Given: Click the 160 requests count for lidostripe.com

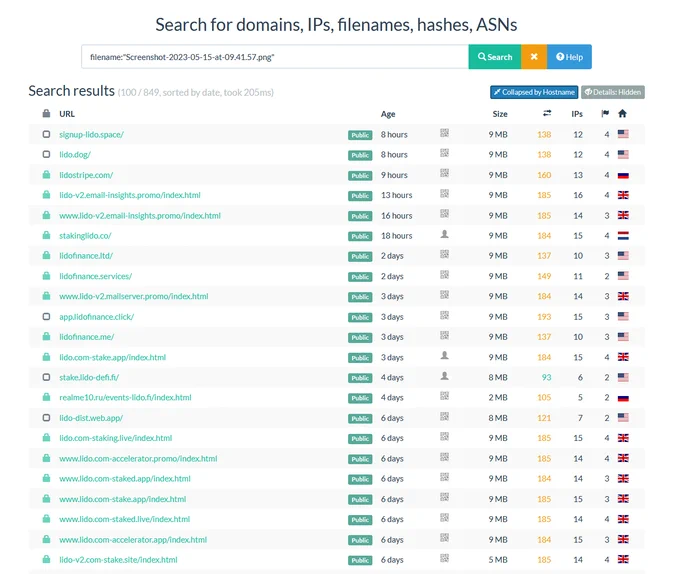Looking at the screenshot, I should click(544, 175).
